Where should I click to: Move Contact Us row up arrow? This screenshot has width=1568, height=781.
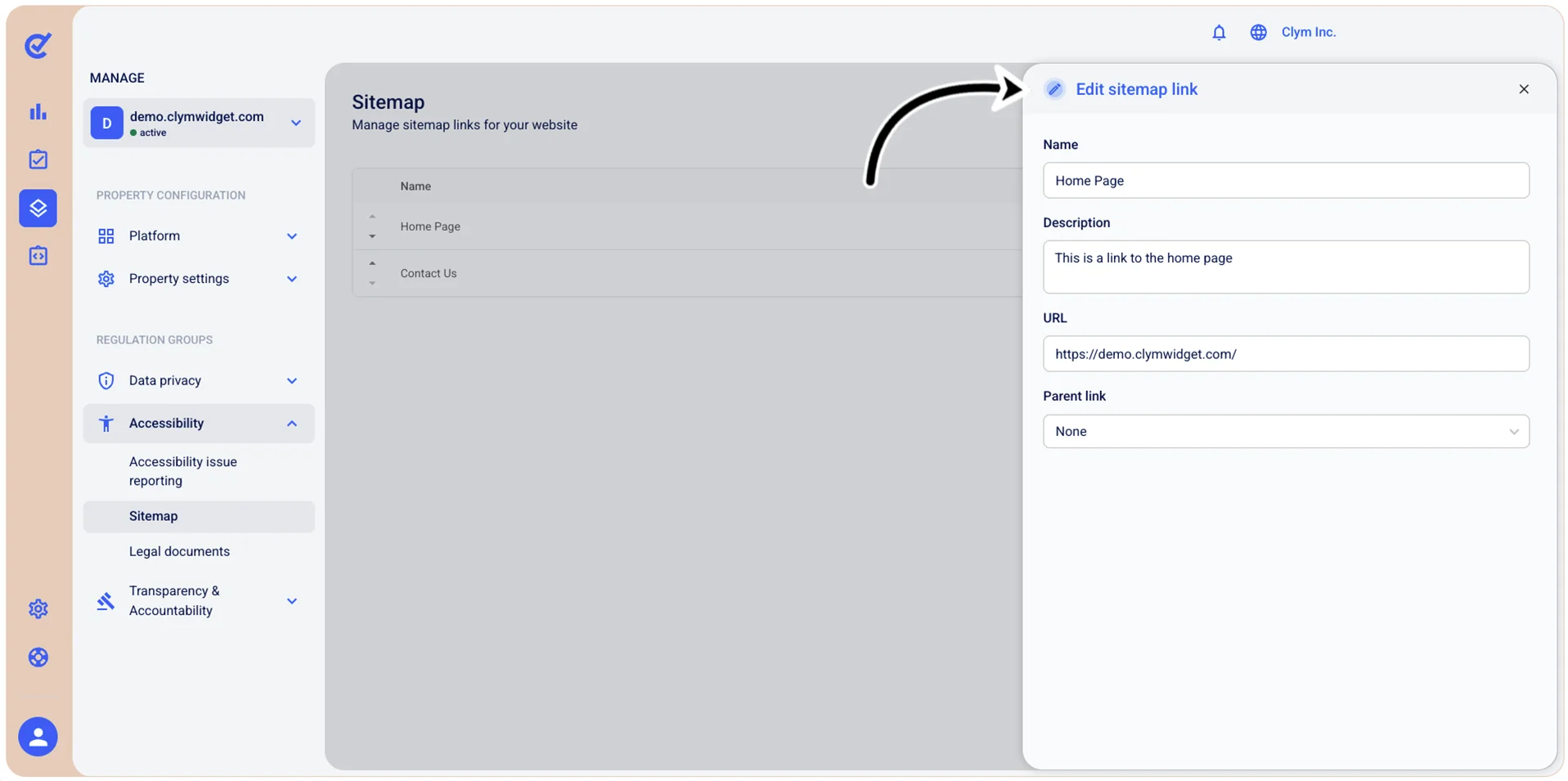coord(372,263)
